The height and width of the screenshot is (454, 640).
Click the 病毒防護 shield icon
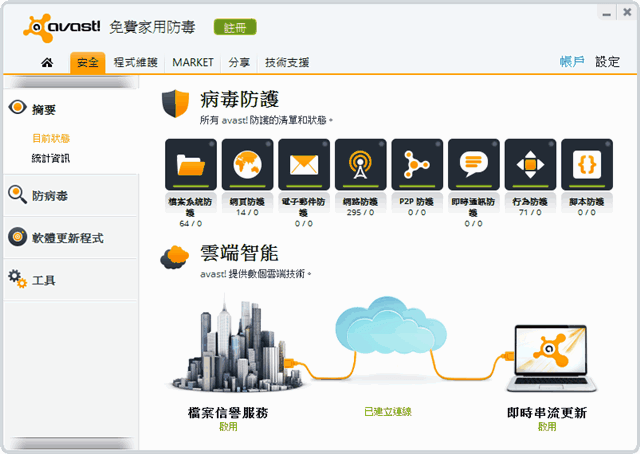tap(176, 104)
